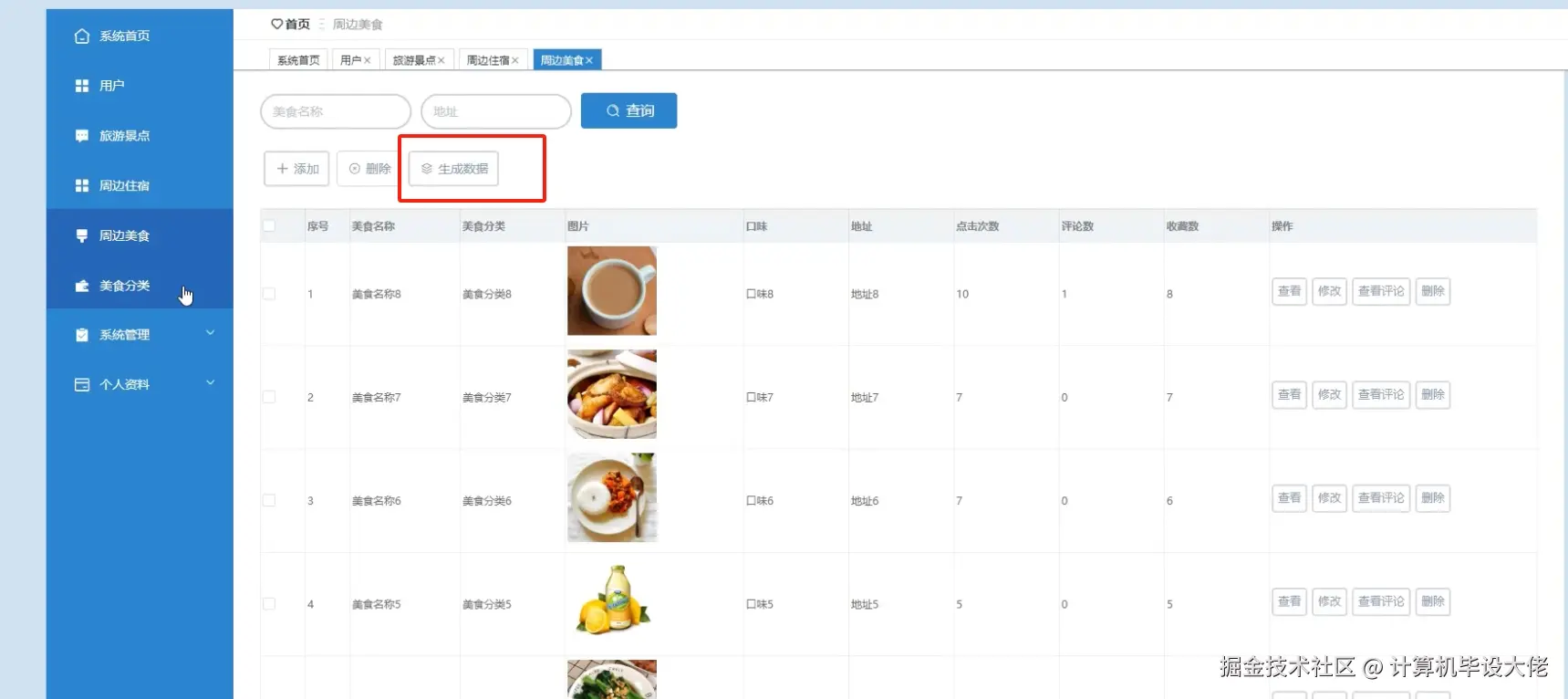
Task: Click 删除 for row 美食名称8
Action: point(1432,291)
